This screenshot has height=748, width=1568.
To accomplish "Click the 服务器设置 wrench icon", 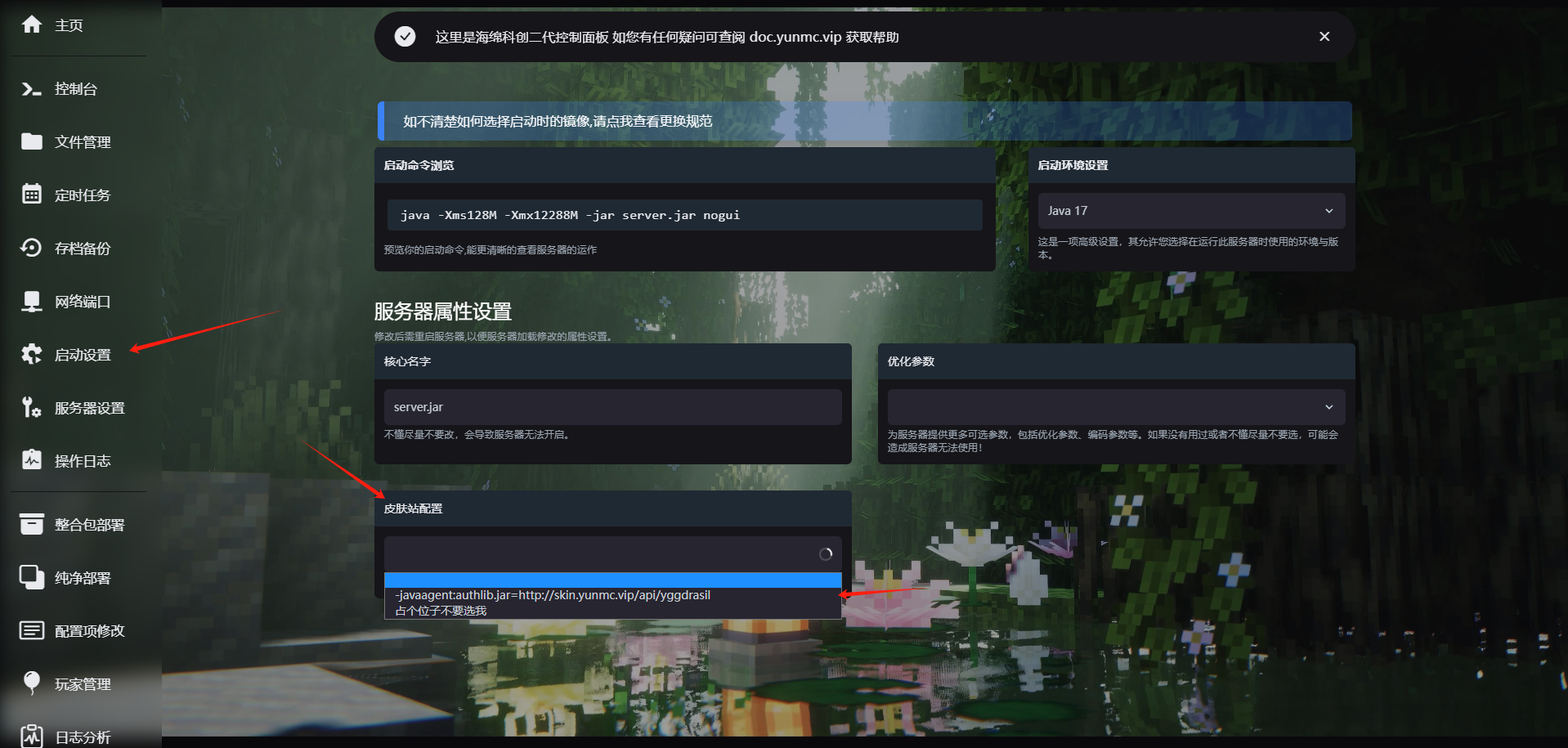I will (x=32, y=407).
